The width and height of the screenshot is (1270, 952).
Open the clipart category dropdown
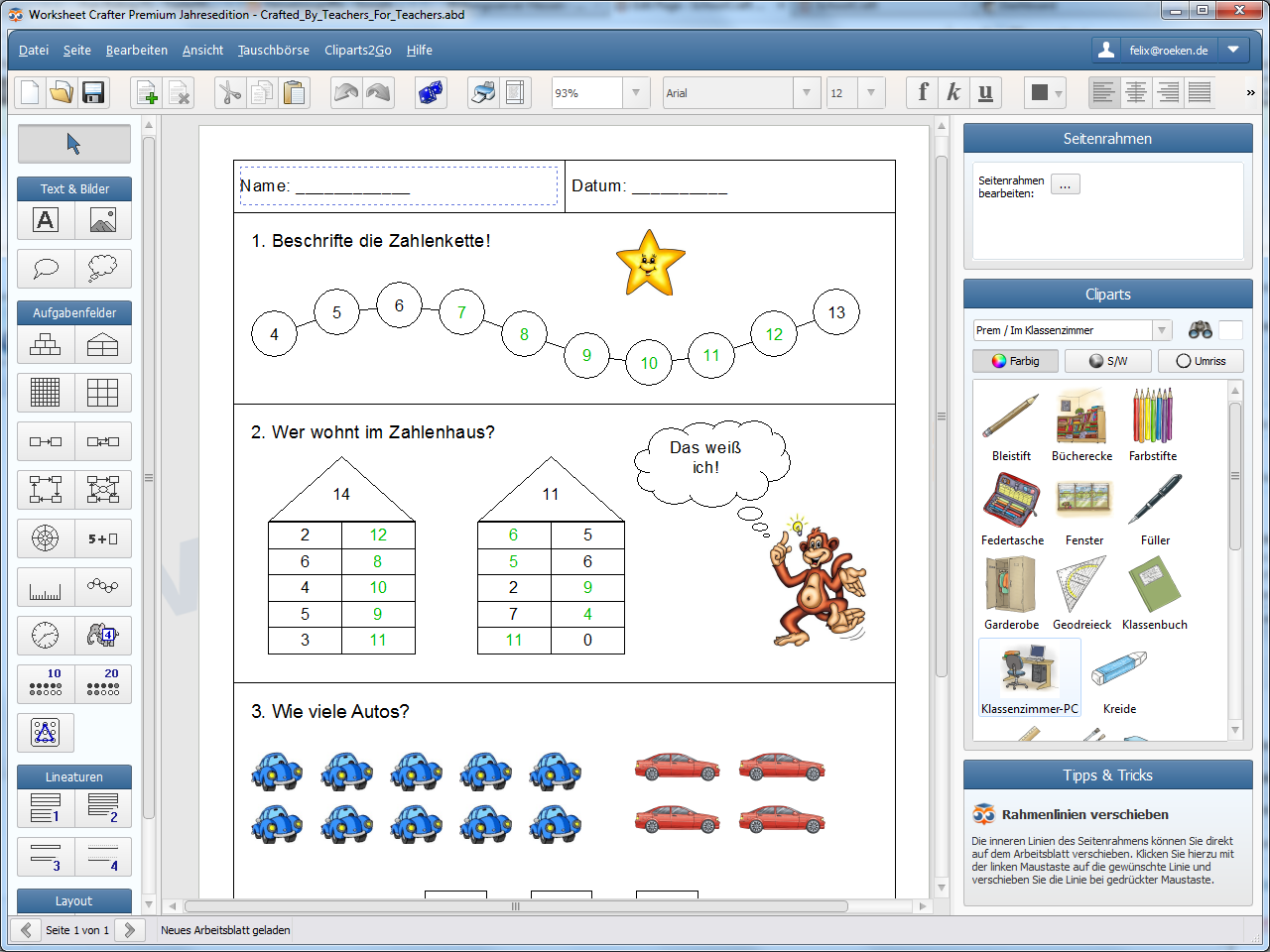(1161, 330)
